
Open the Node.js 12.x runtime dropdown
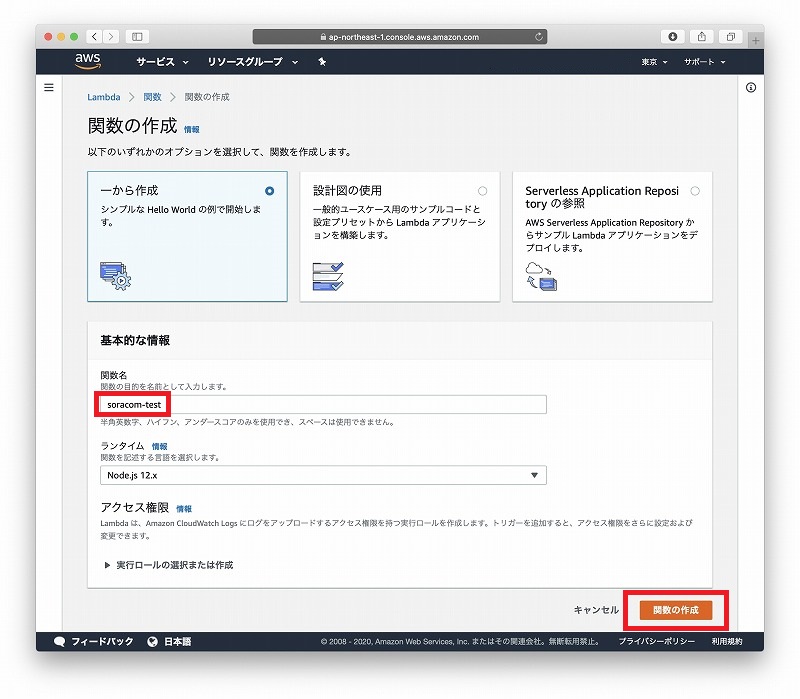click(323, 475)
